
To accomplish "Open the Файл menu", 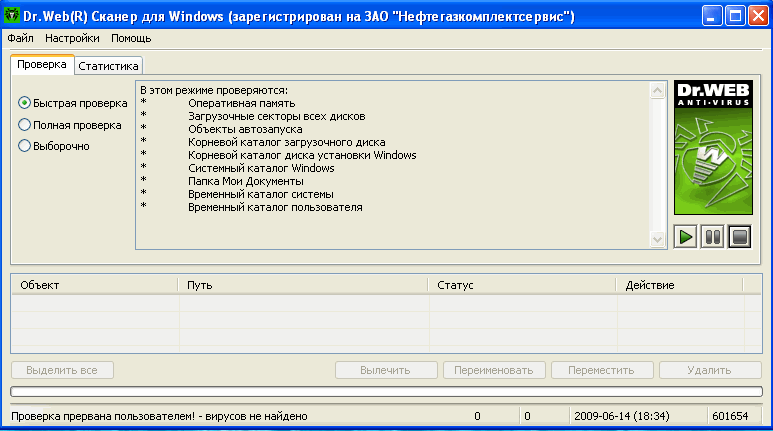I will pyautogui.click(x=20, y=38).
